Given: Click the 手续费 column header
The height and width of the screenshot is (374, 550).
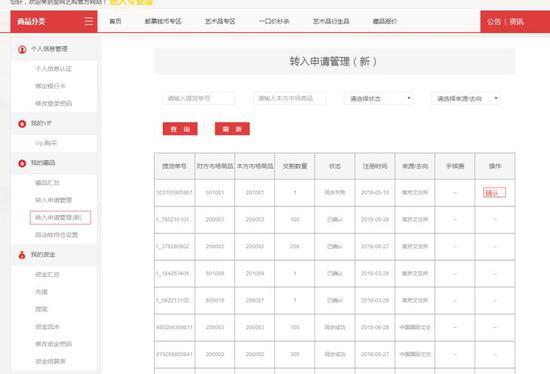Looking at the screenshot, I should 455,166.
